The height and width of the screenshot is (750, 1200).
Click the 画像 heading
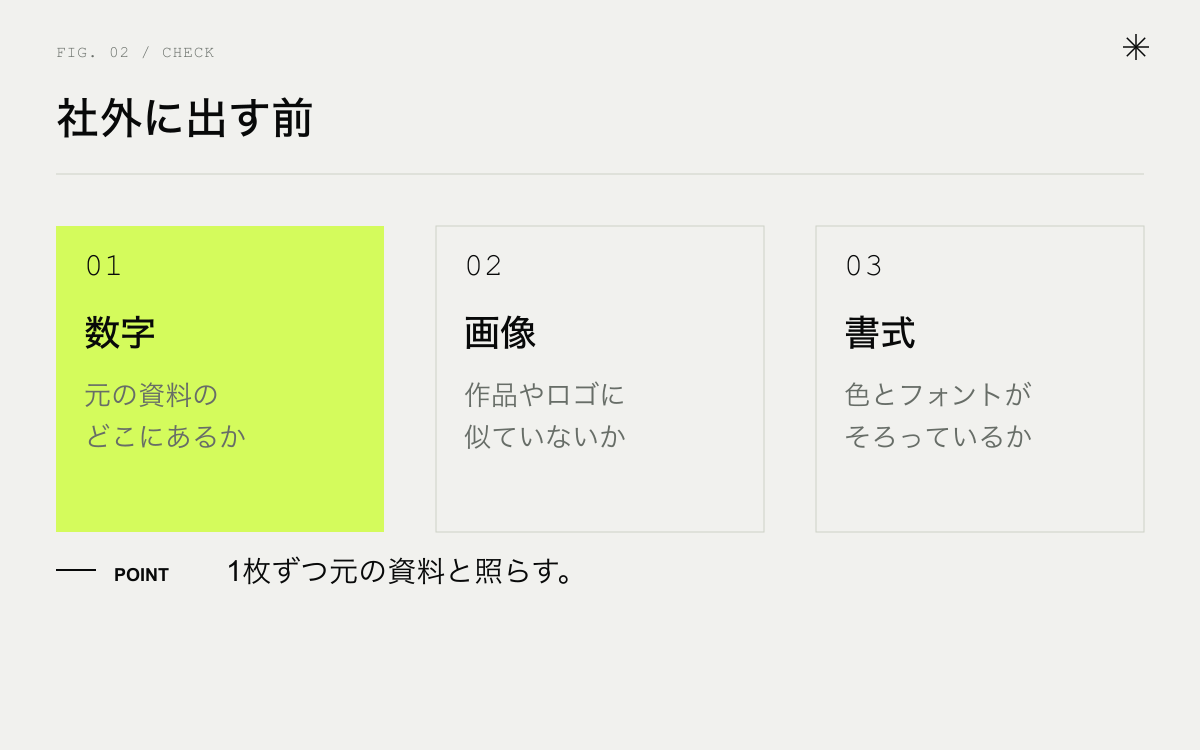(x=500, y=333)
